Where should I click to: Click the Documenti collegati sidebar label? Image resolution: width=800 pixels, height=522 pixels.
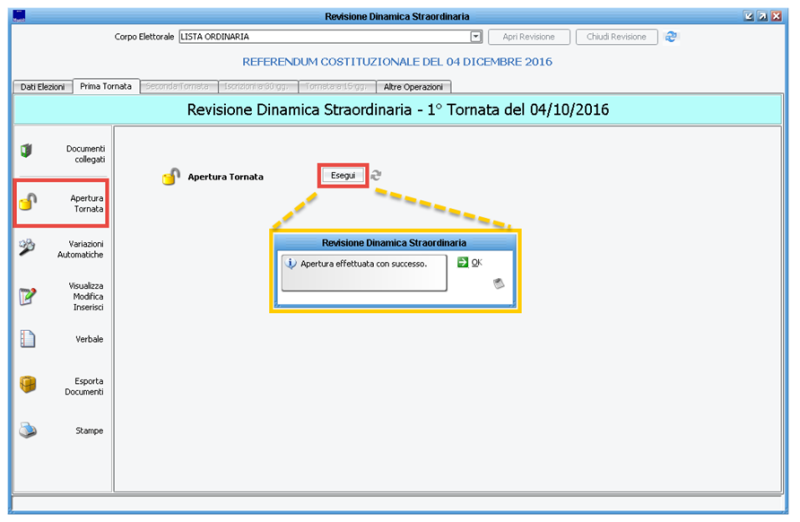(x=85, y=154)
